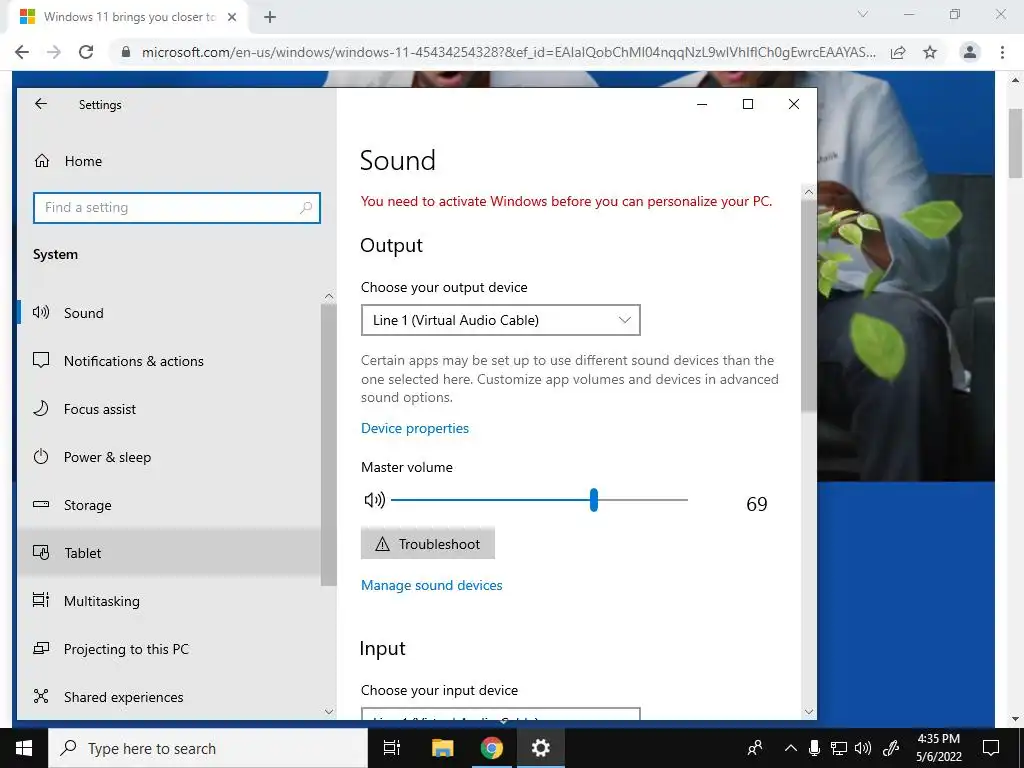Click the Troubleshoot button
The width and height of the screenshot is (1024, 768).
click(428, 544)
